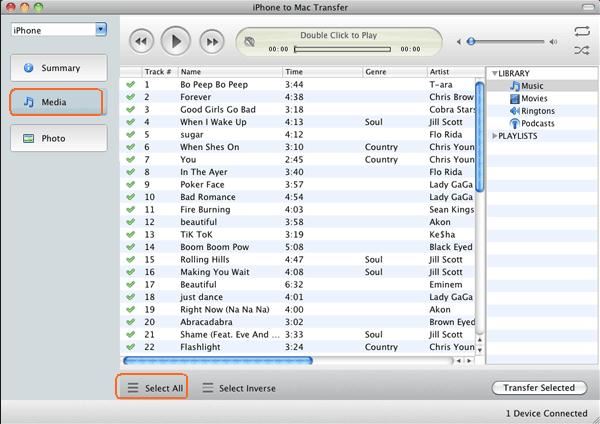Select the track named Boom Boom Pow
600x424 pixels.
pos(215,247)
